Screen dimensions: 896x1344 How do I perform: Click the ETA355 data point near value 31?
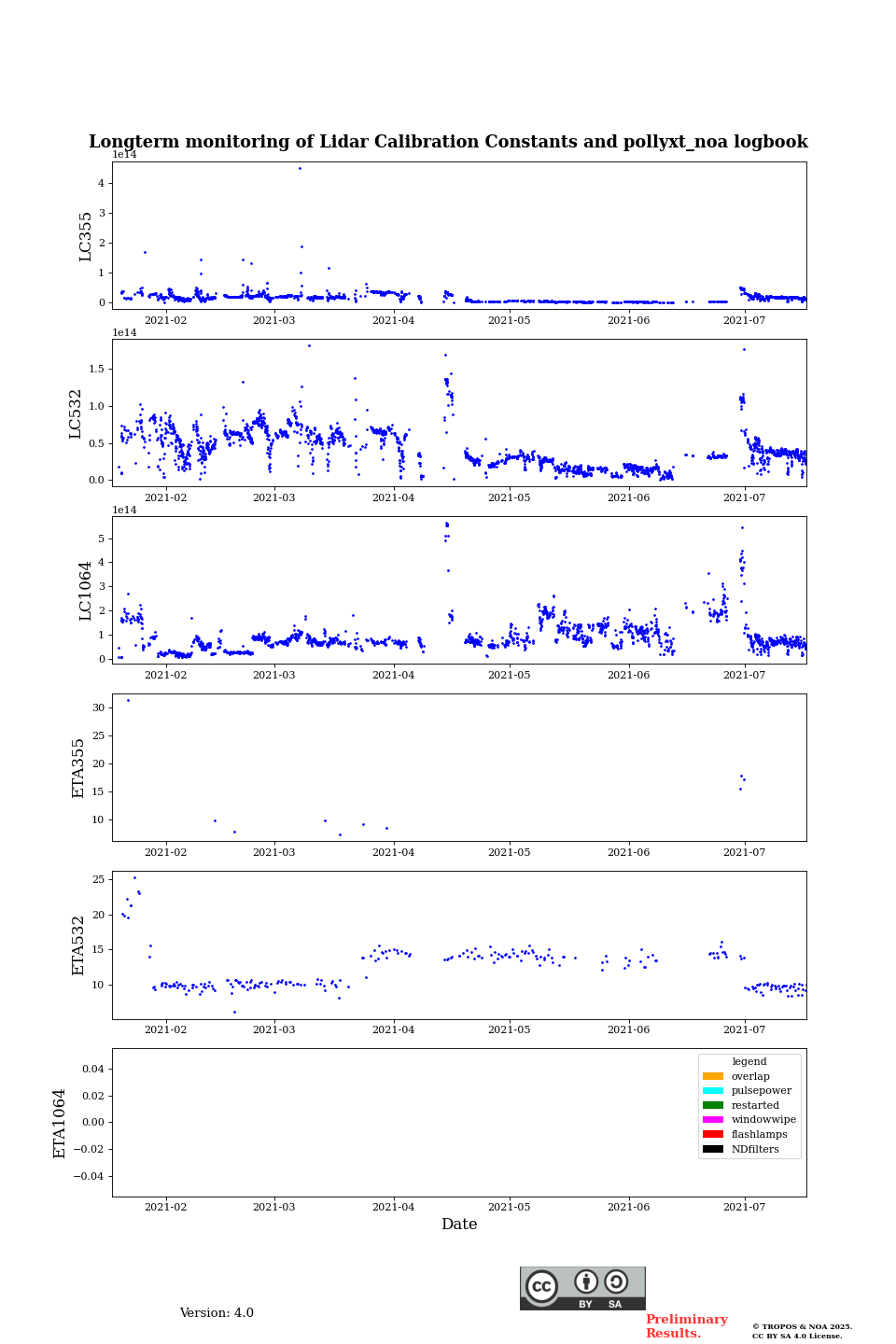tap(128, 700)
